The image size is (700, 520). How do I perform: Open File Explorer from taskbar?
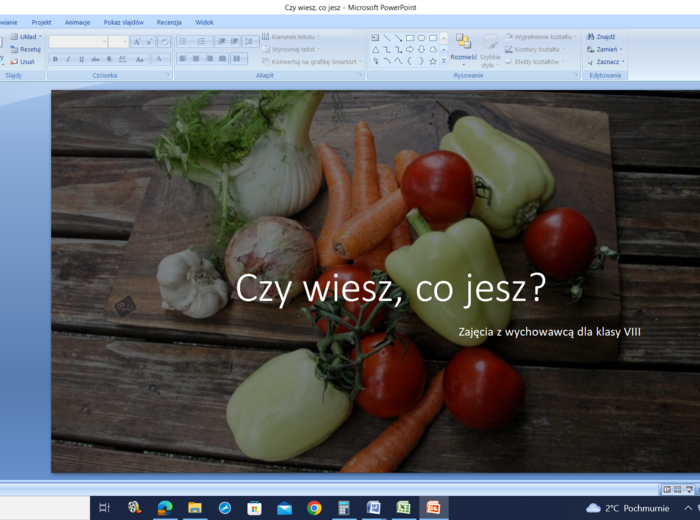[x=195, y=508]
